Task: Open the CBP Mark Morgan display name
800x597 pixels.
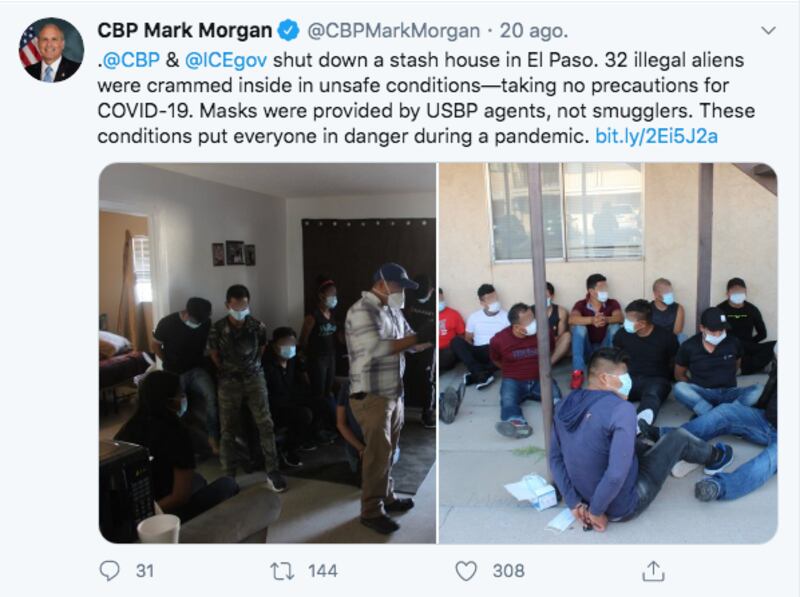Action: tap(185, 31)
